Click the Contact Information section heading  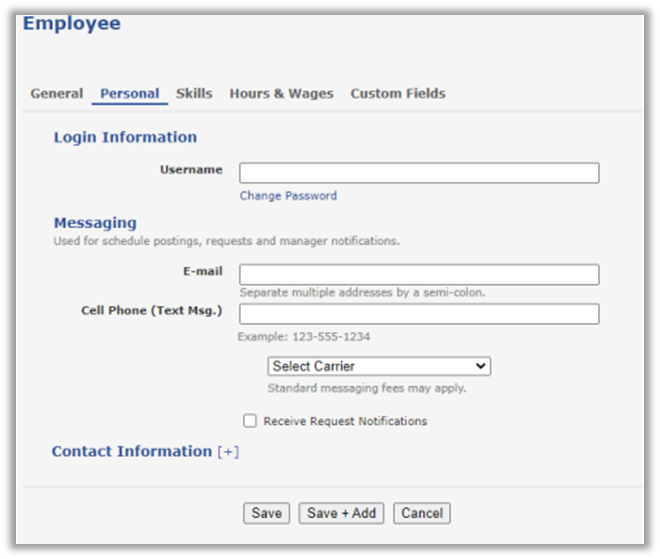coord(131,452)
